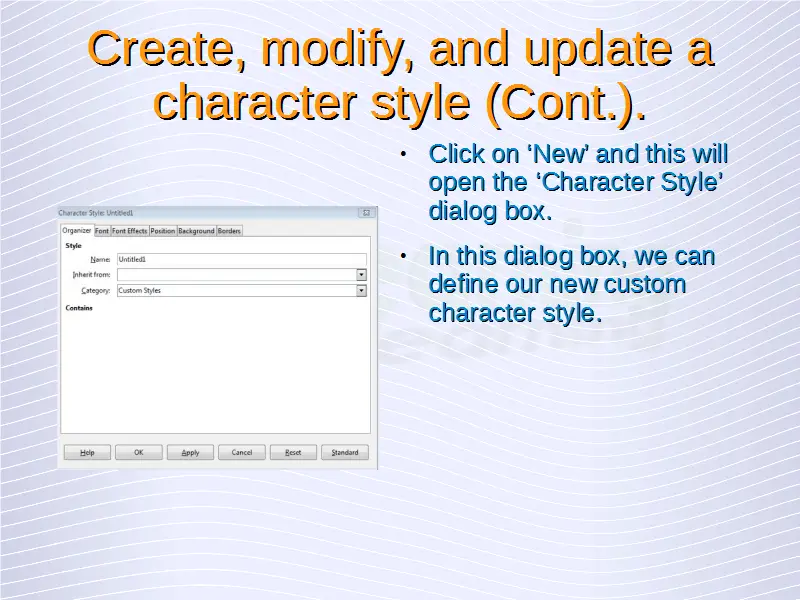Select the slide title text

point(400,75)
